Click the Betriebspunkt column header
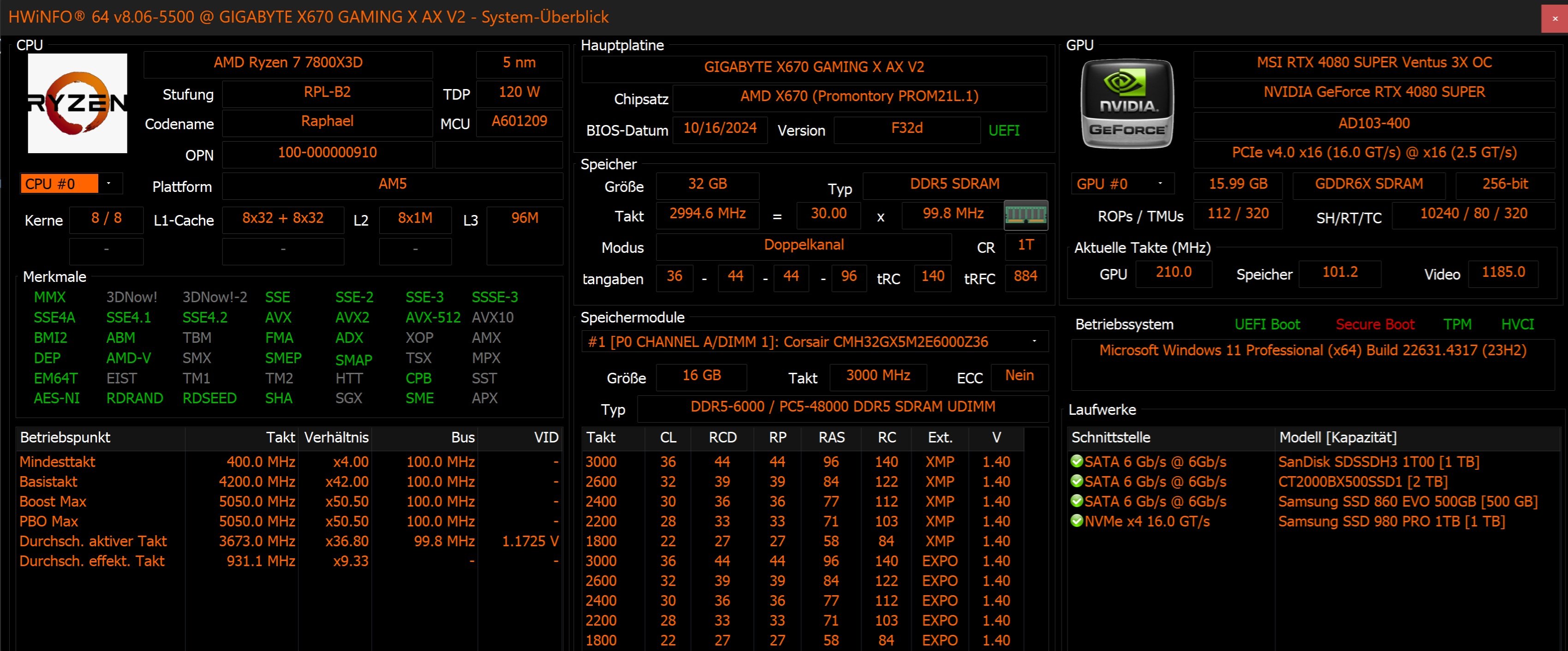Screen dimensions: 1568x651 pyautogui.click(x=65, y=437)
